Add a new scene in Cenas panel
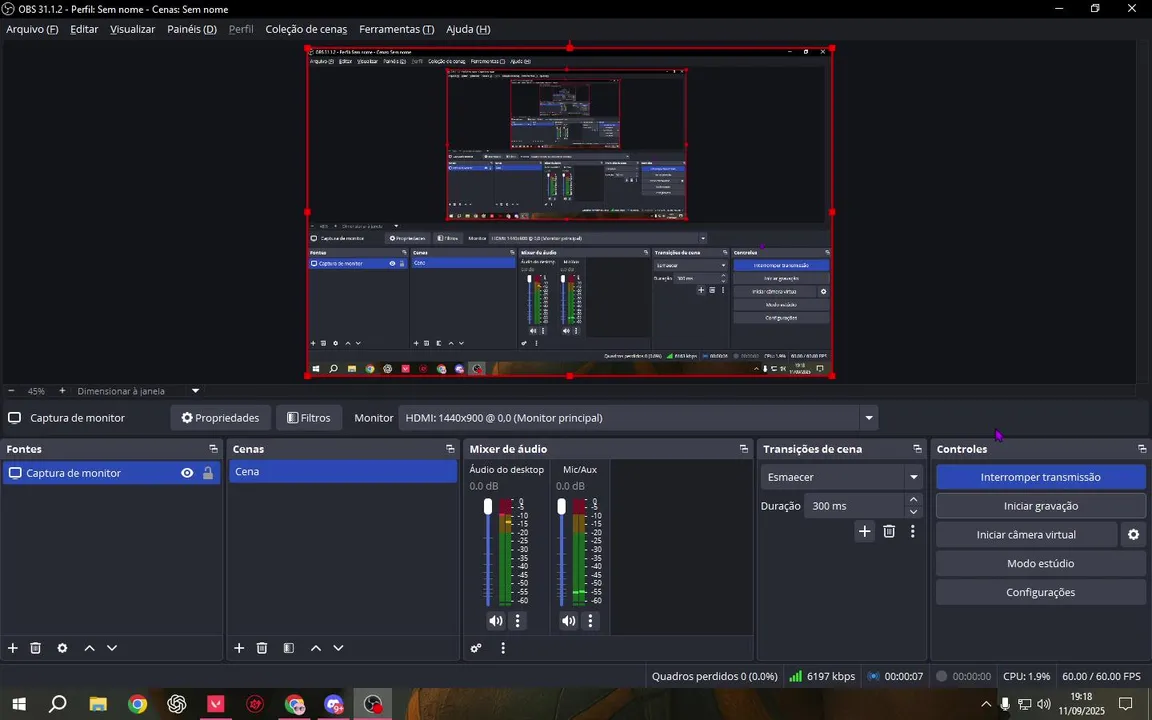The height and width of the screenshot is (720, 1152). [239, 648]
